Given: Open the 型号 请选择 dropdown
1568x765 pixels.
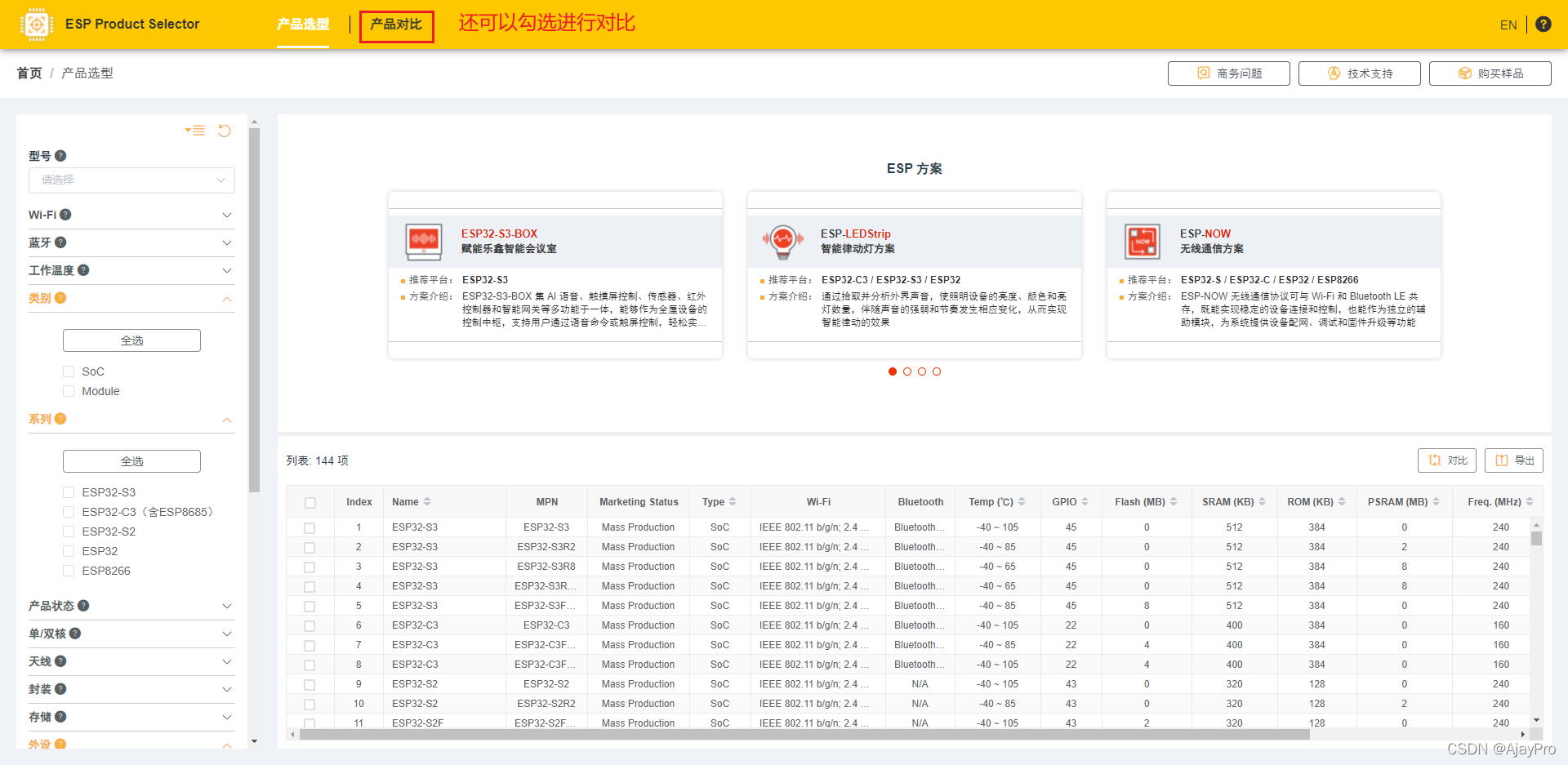Looking at the screenshot, I should (131, 180).
